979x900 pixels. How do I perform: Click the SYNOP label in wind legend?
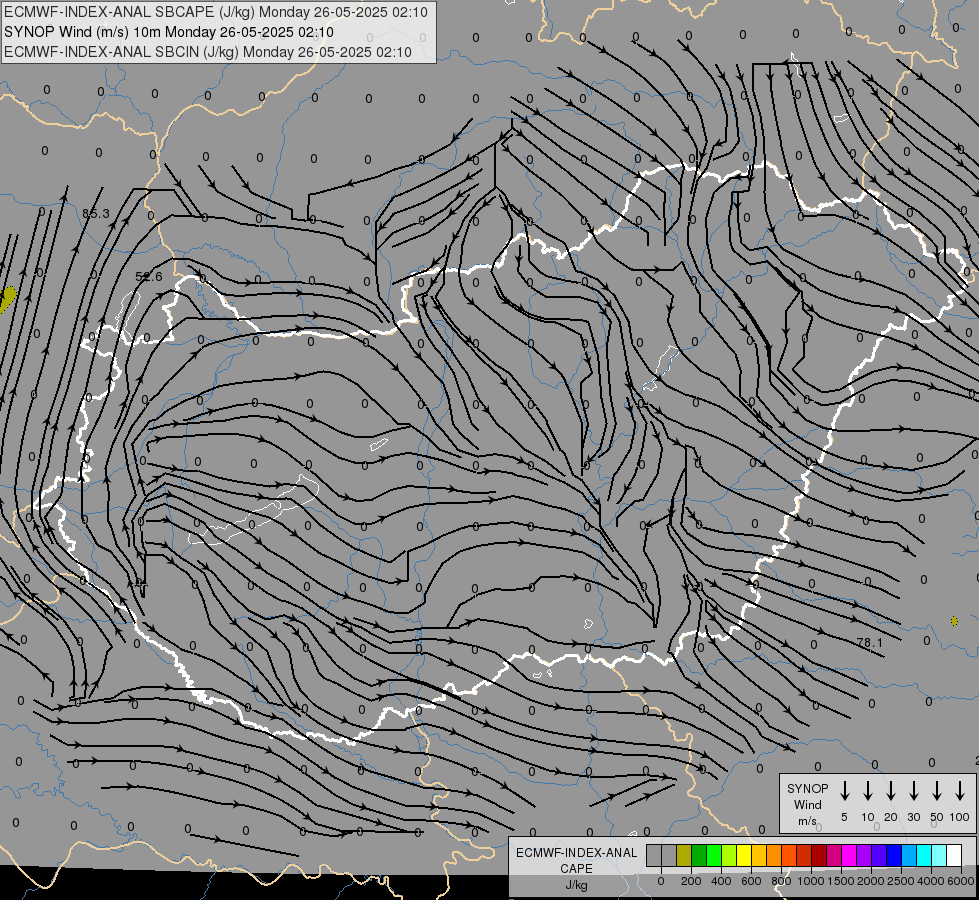(807, 788)
